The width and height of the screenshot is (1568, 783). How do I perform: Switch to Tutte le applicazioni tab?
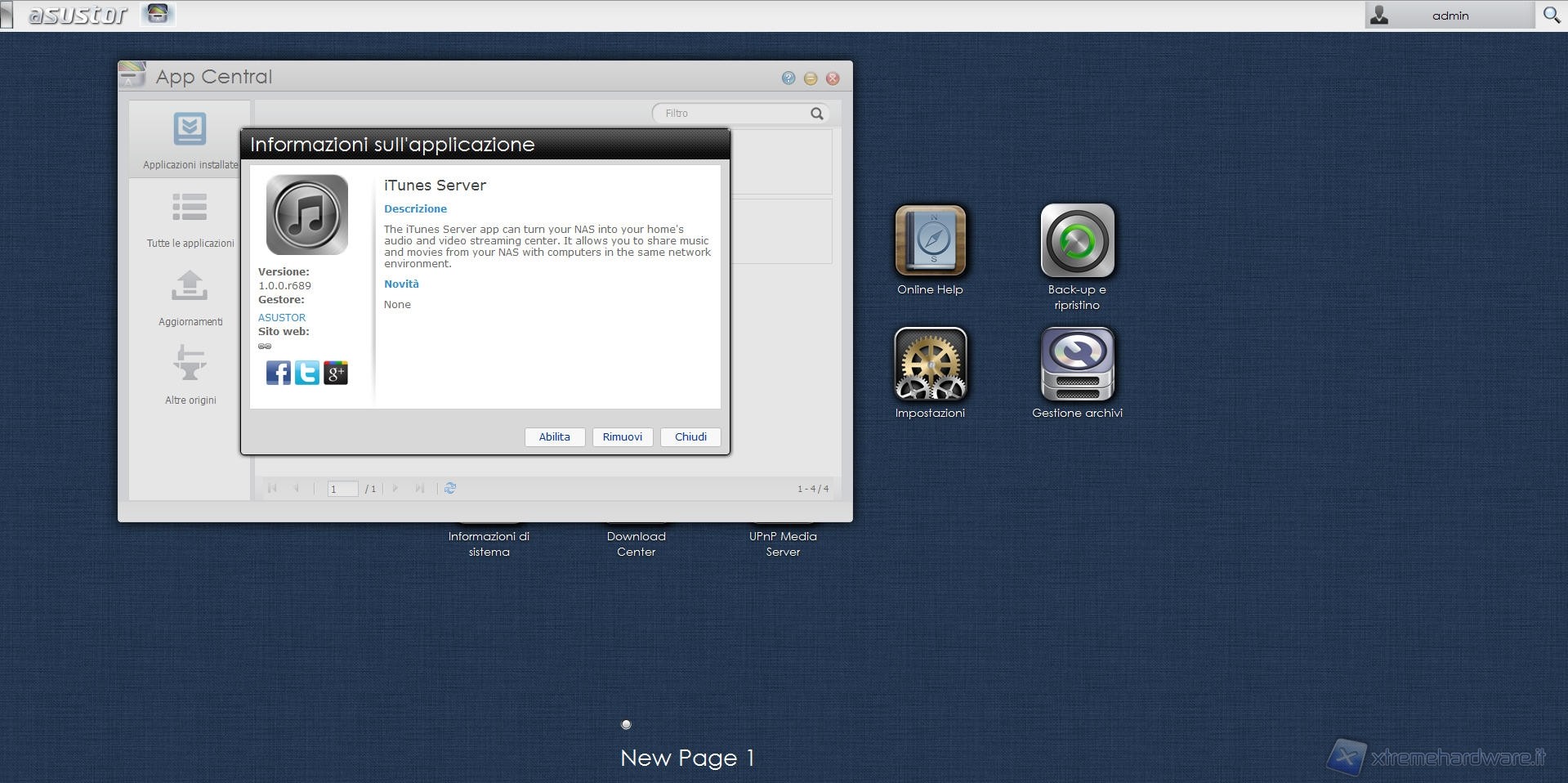(x=190, y=219)
